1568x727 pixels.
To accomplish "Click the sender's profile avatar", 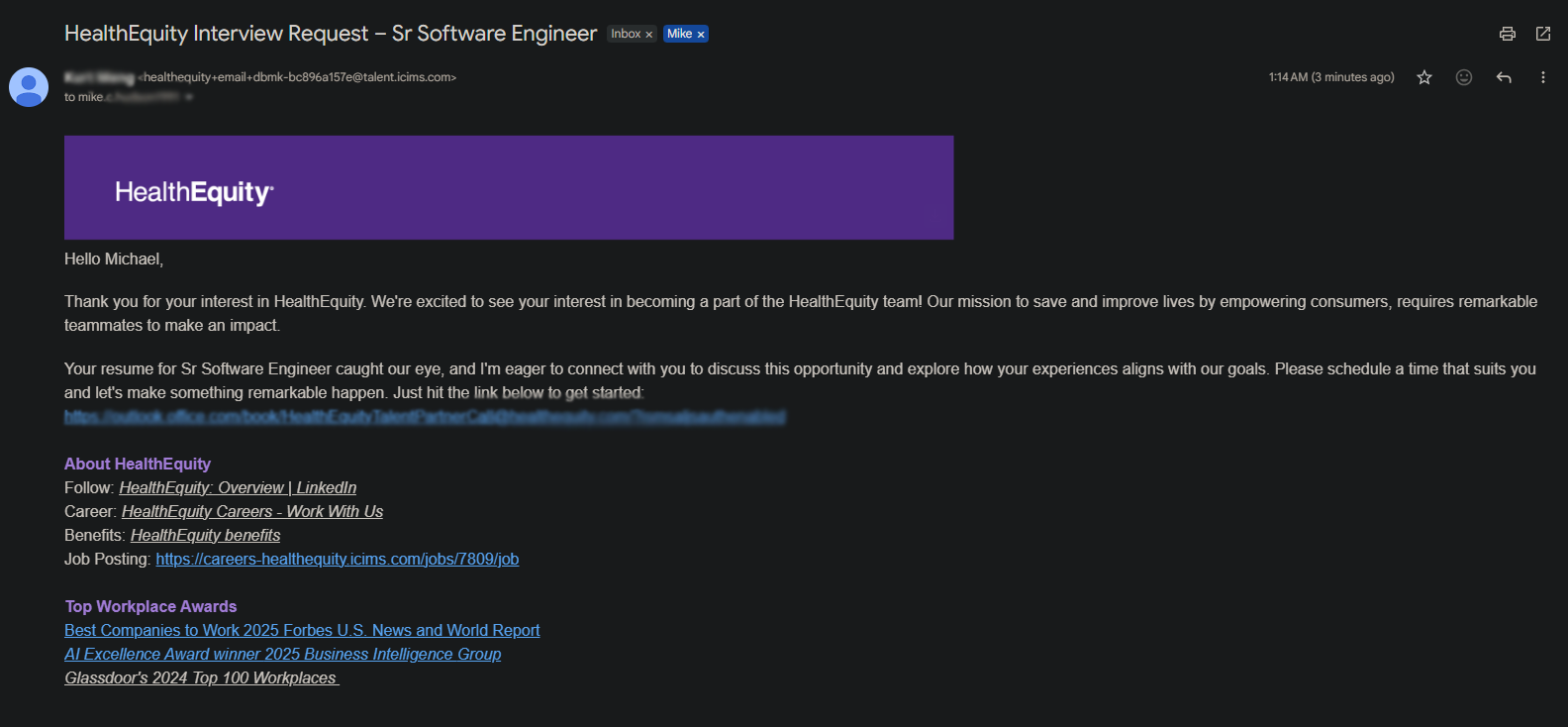I will [x=29, y=87].
